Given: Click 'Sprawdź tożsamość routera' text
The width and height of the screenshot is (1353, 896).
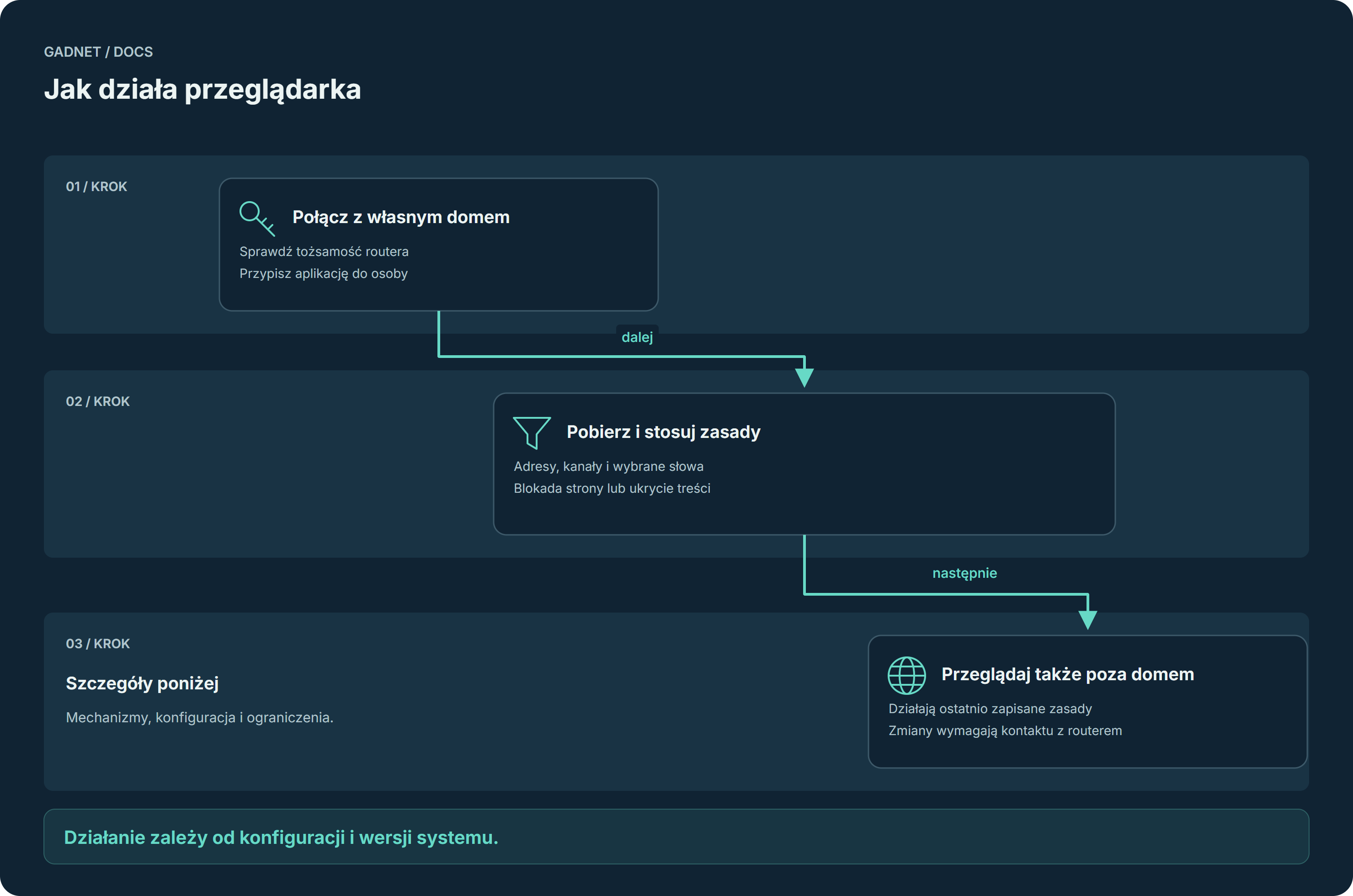Looking at the screenshot, I should point(324,251).
